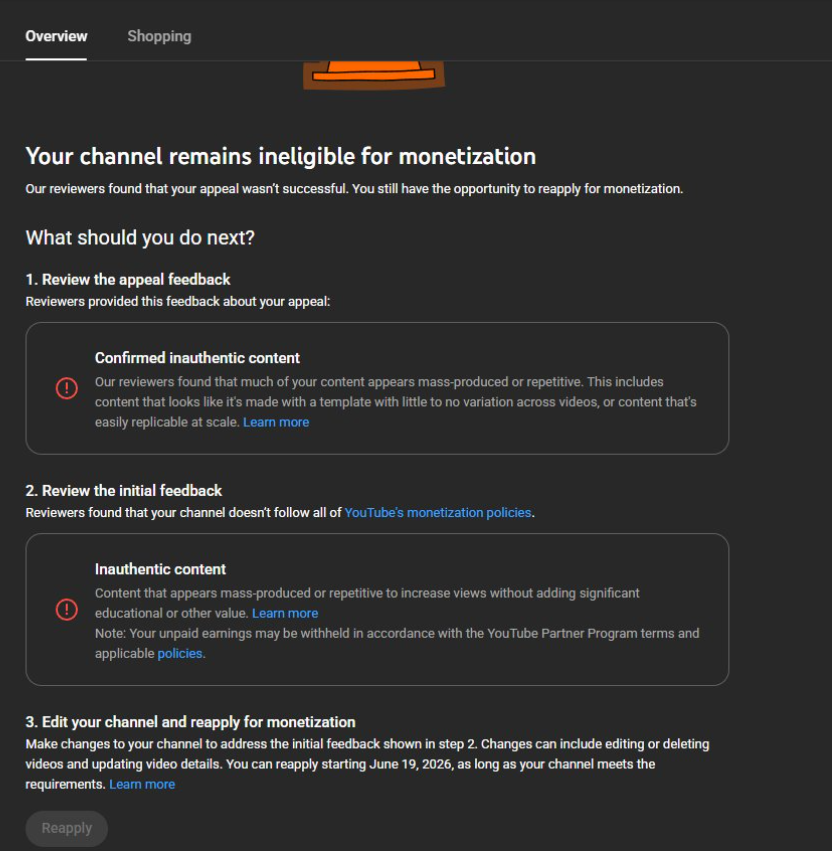Click the 'Confirmed inauthentic content' card title
Screen dimensions: 832x851
click(x=197, y=358)
